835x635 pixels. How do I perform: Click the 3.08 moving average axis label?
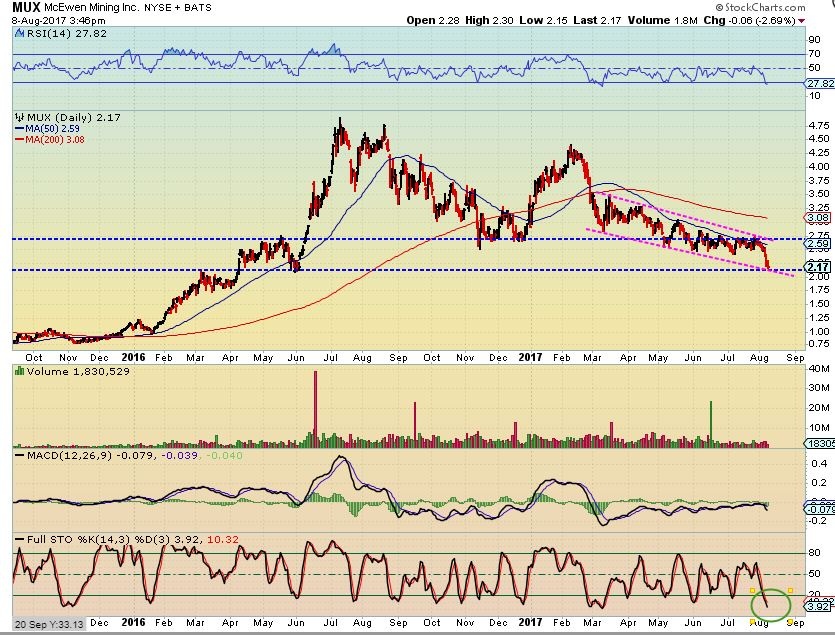817,217
